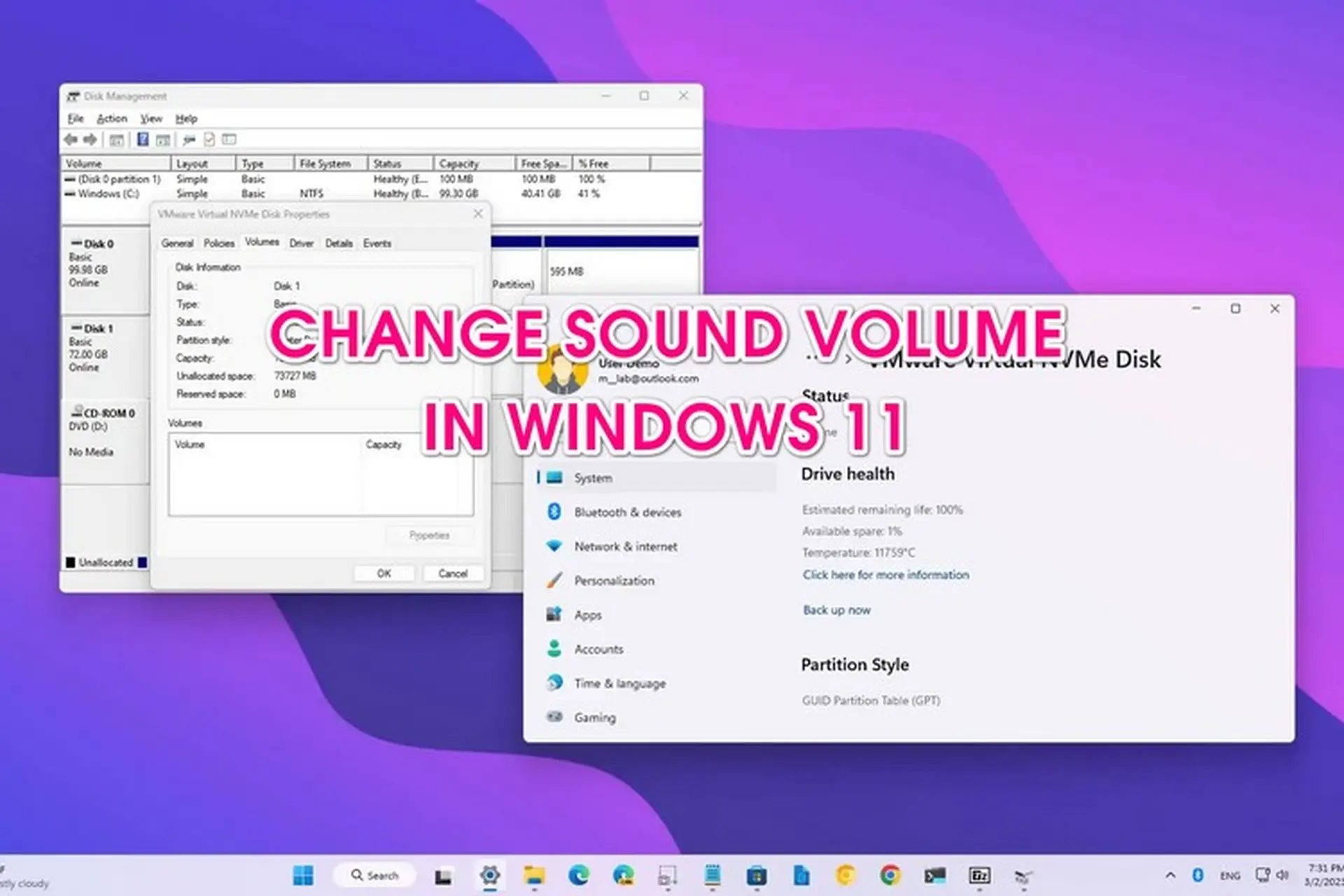Open the Terminal icon on the taskbar
The image size is (1344, 896).
[x=935, y=875]
